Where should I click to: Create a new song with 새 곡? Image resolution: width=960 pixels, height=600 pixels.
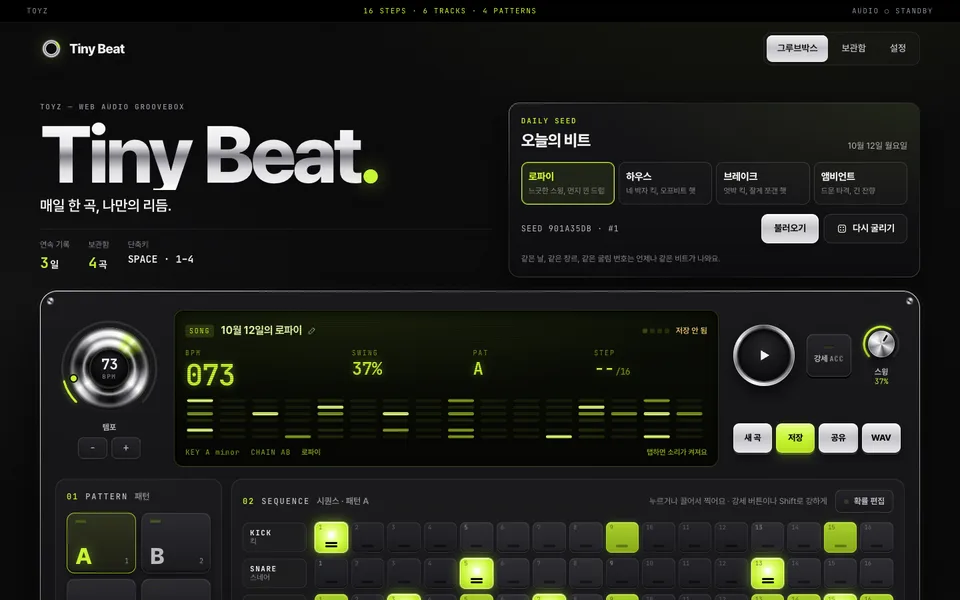752,438
